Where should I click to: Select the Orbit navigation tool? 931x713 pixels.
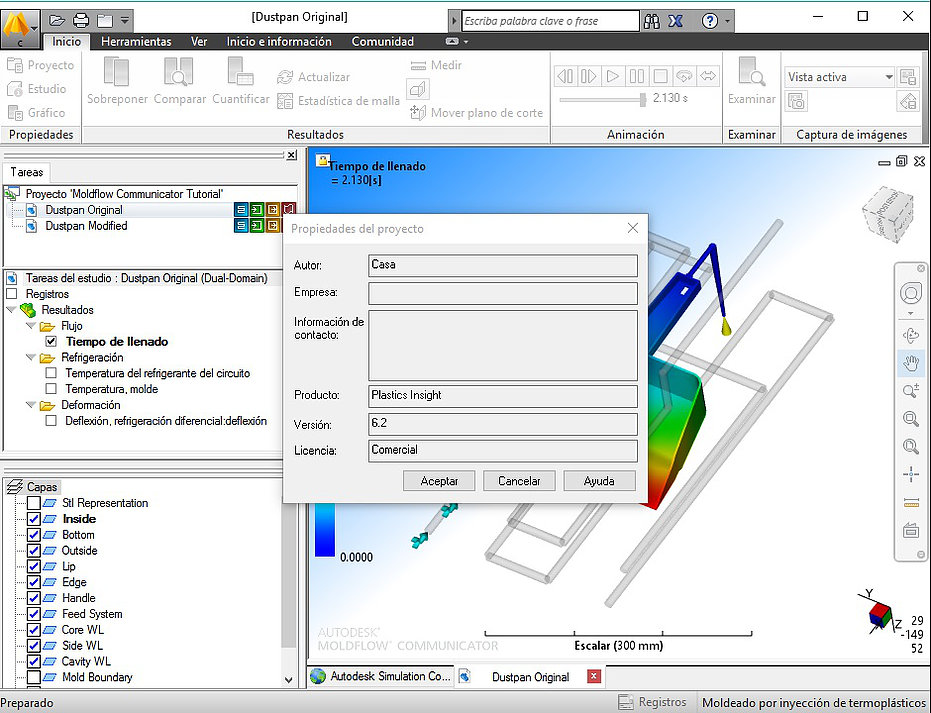click(910, 336)
